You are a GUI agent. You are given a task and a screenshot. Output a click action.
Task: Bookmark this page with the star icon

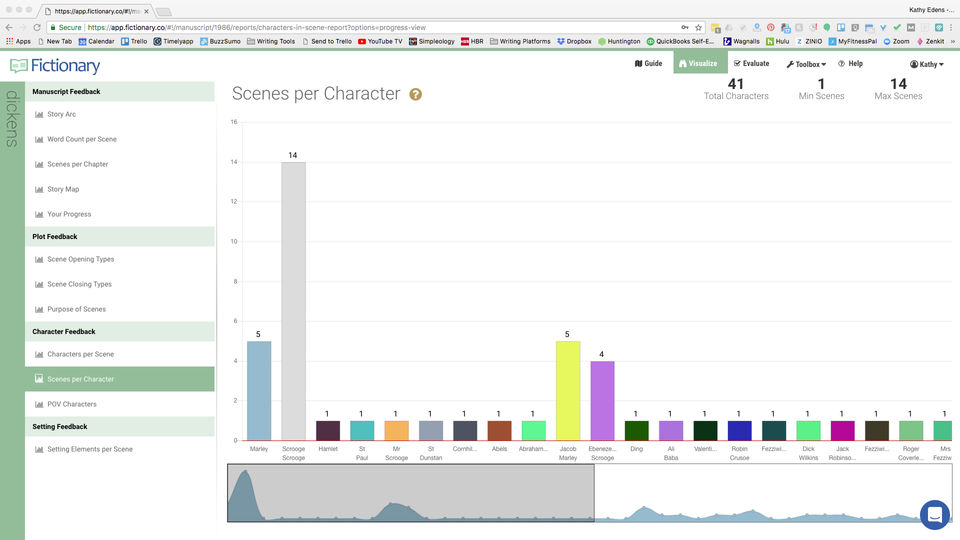(699, 28)
